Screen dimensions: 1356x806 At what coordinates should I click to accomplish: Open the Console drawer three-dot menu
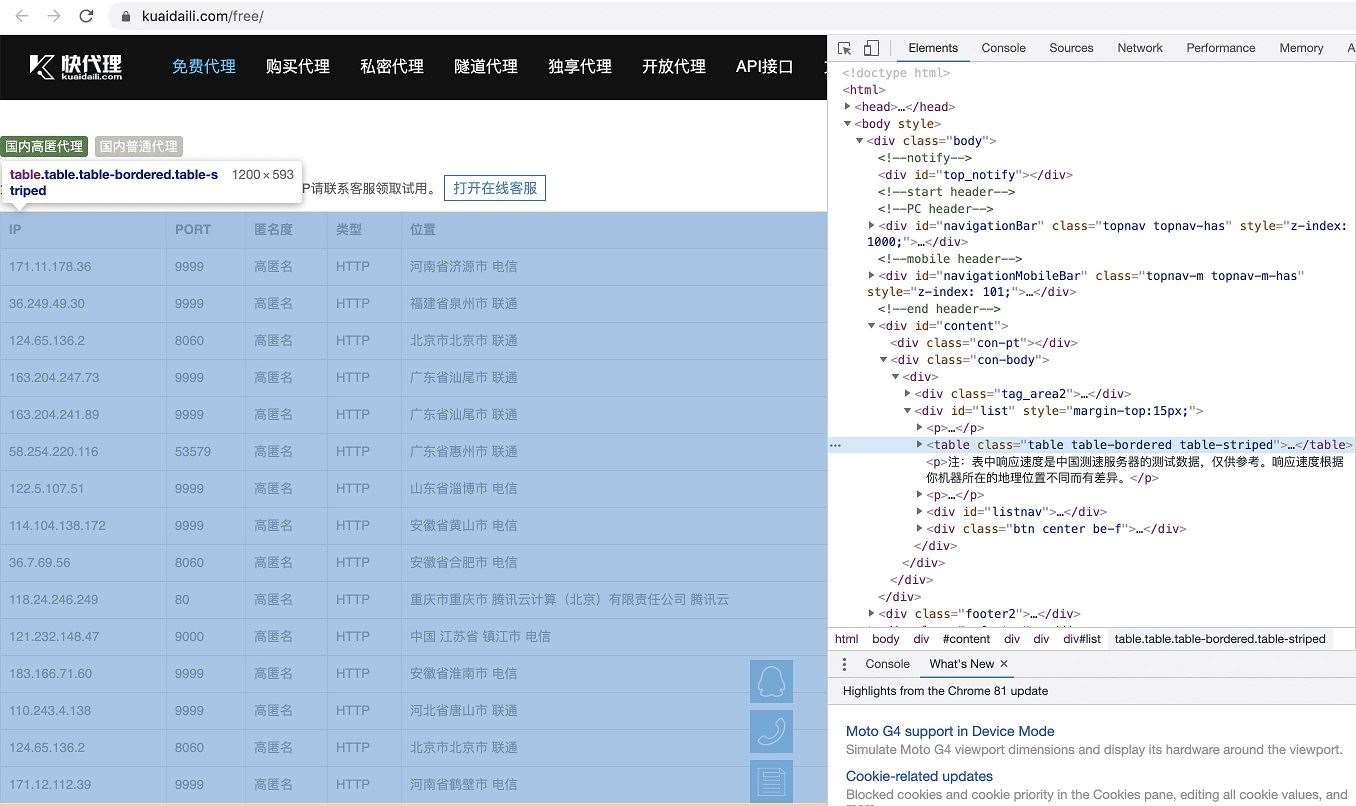(x=845, y=663)
